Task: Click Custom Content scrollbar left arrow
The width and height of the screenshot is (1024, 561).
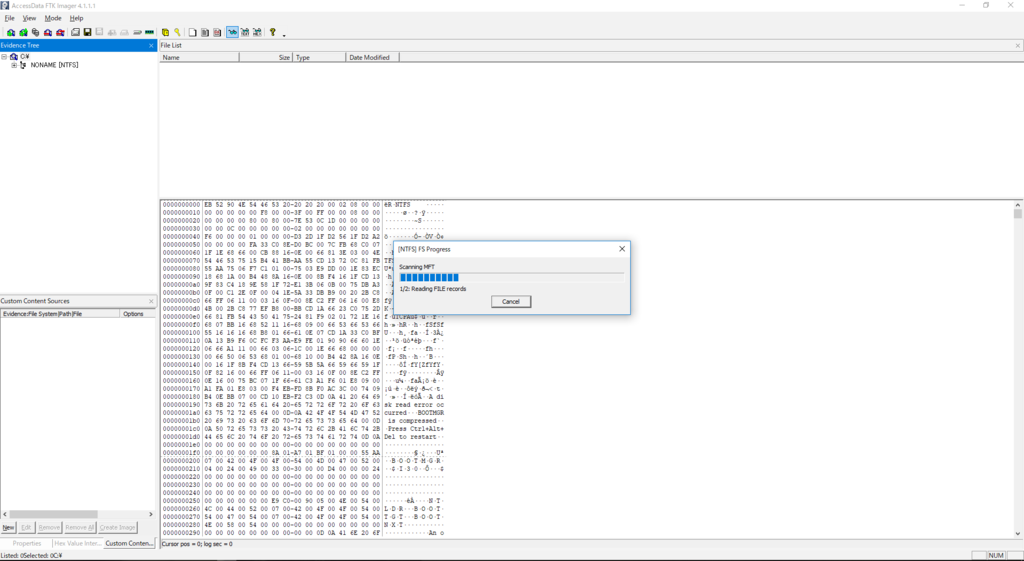Action: click(5, 515)
